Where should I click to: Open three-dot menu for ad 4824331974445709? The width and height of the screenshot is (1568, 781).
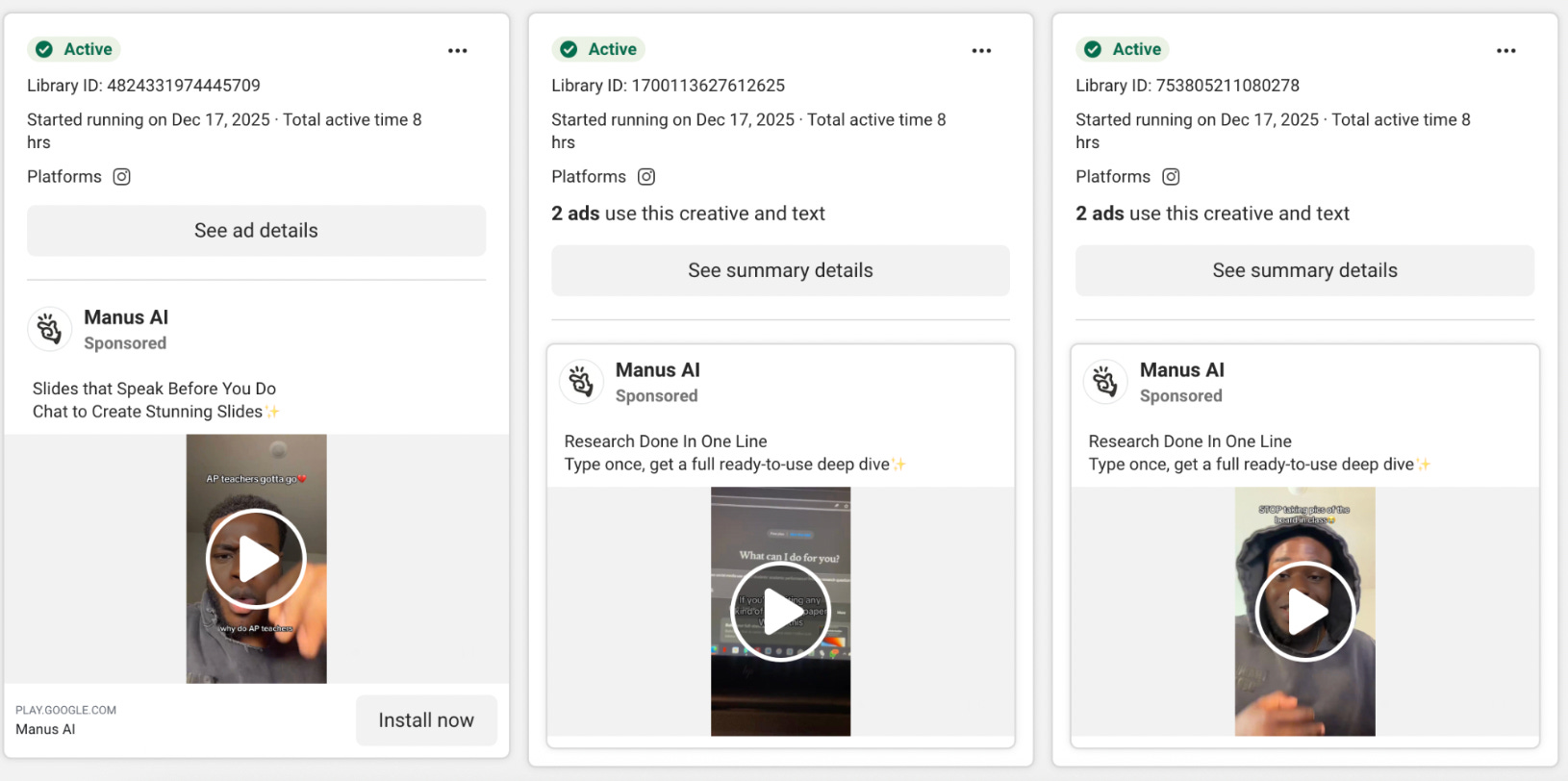click(458, 50)
